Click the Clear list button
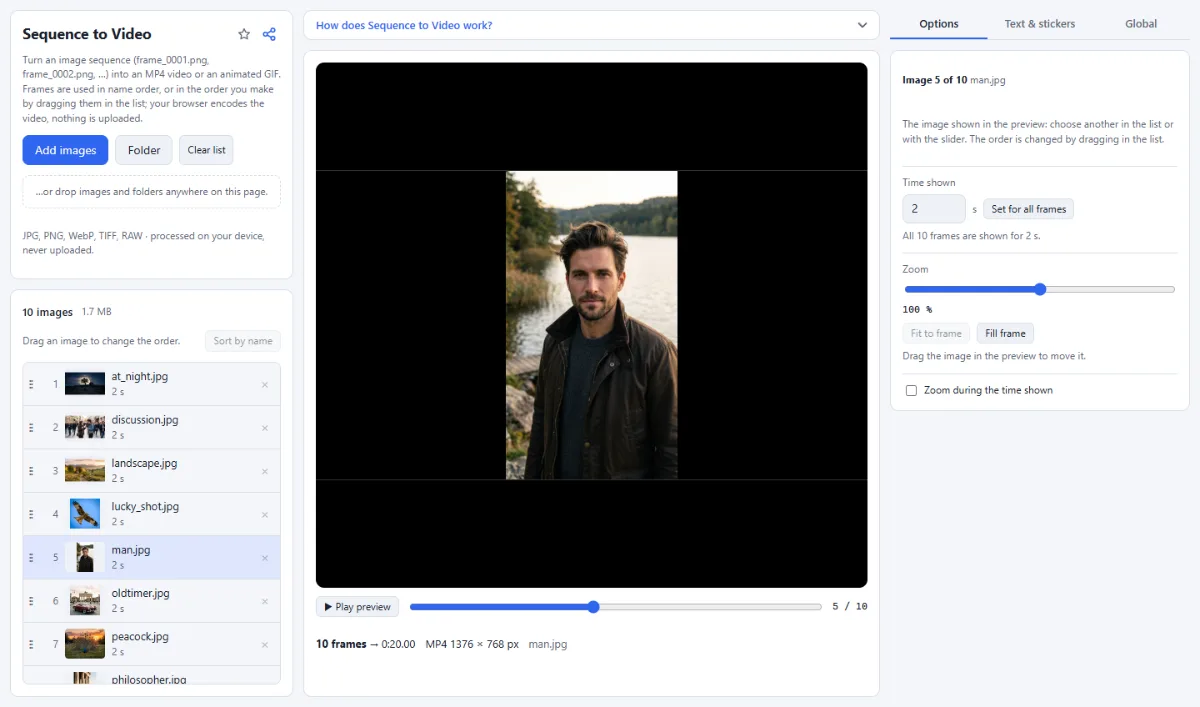This screenshot has height=707, width=1200. pyautogui.click(x=206, y=150)
